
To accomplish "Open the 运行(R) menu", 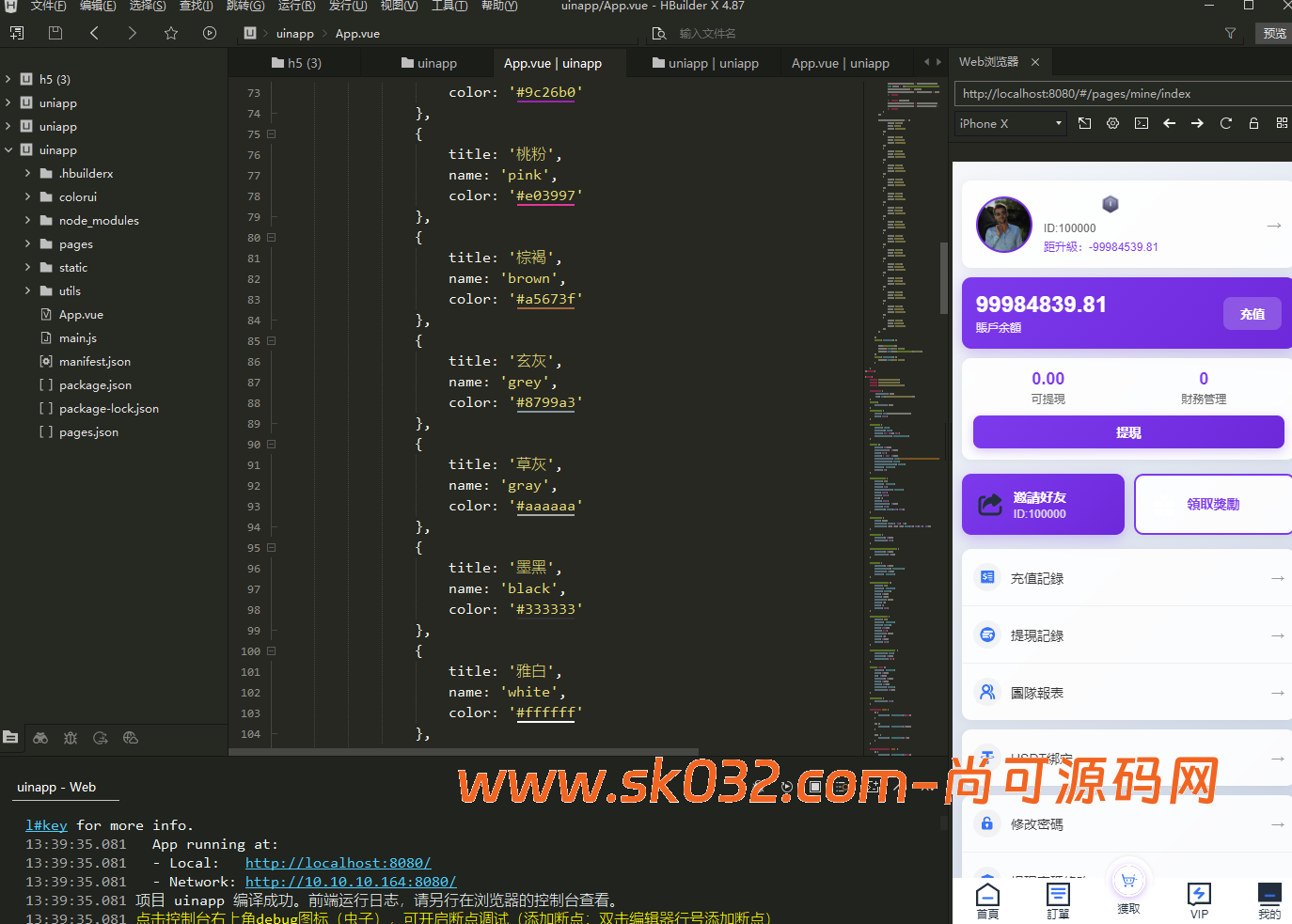I will (x=296, y=6).
